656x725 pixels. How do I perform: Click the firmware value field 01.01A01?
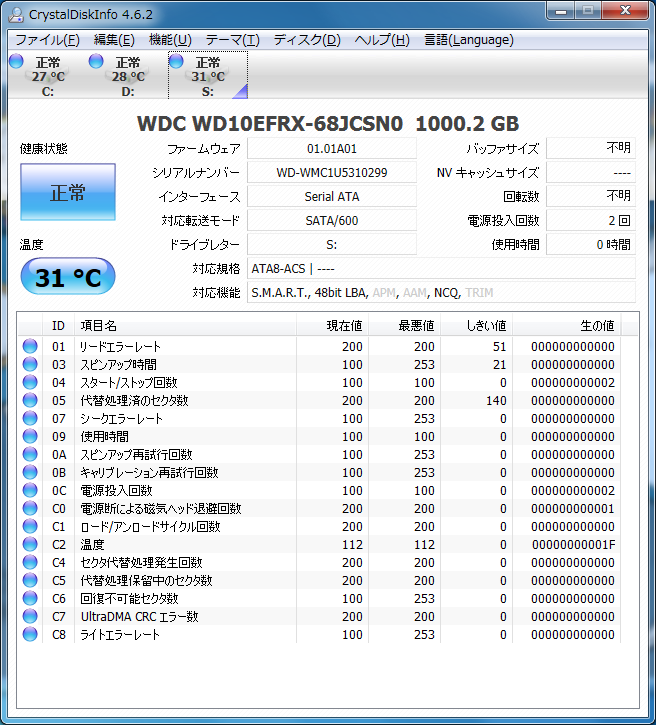(332, 148)
